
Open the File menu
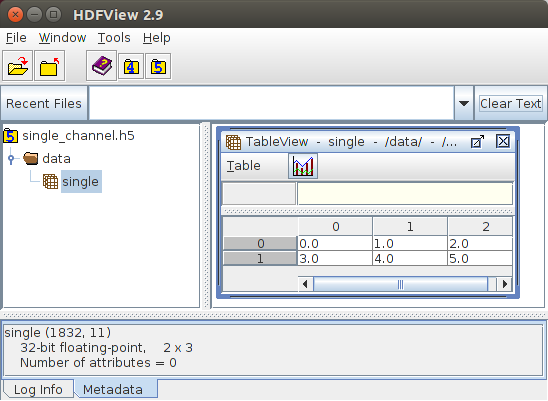pos(16,37)
